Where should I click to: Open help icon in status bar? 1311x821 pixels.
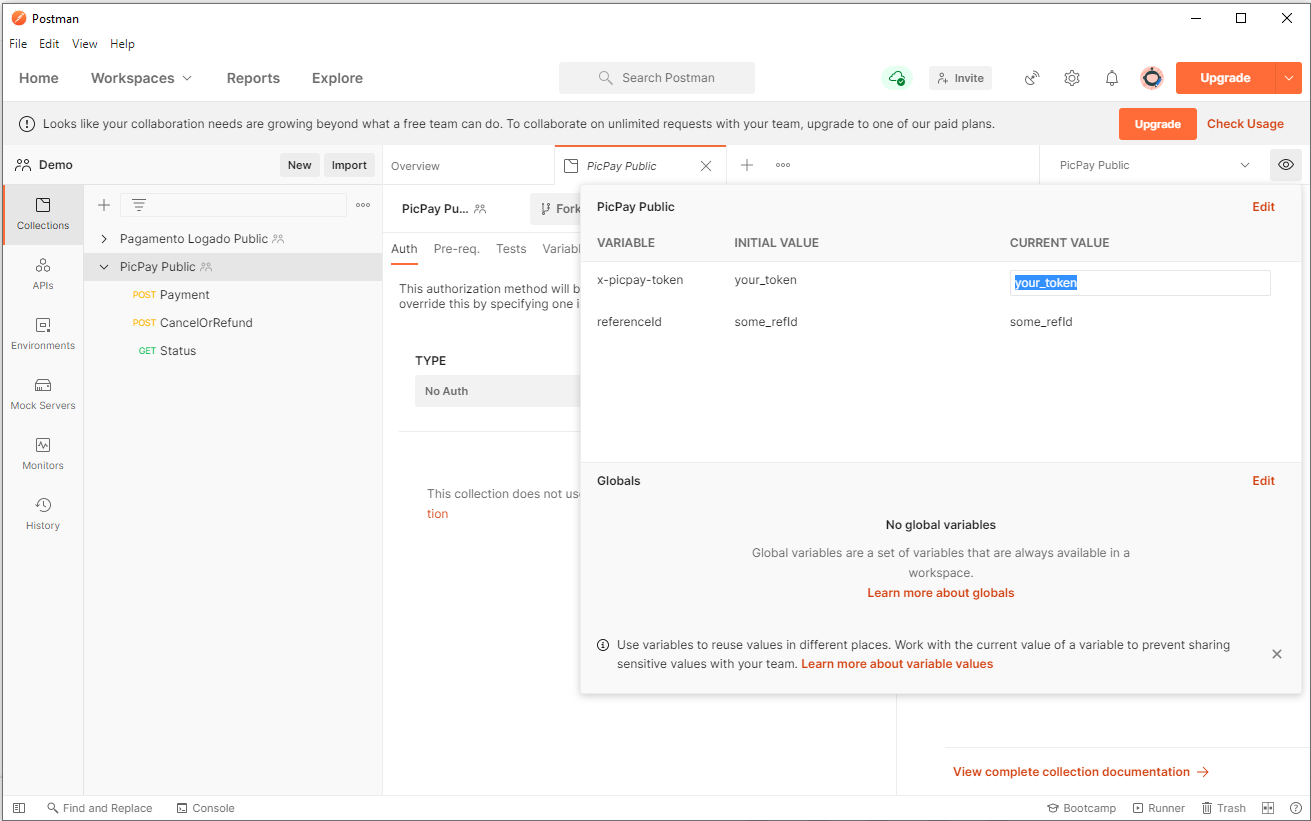1296,808
